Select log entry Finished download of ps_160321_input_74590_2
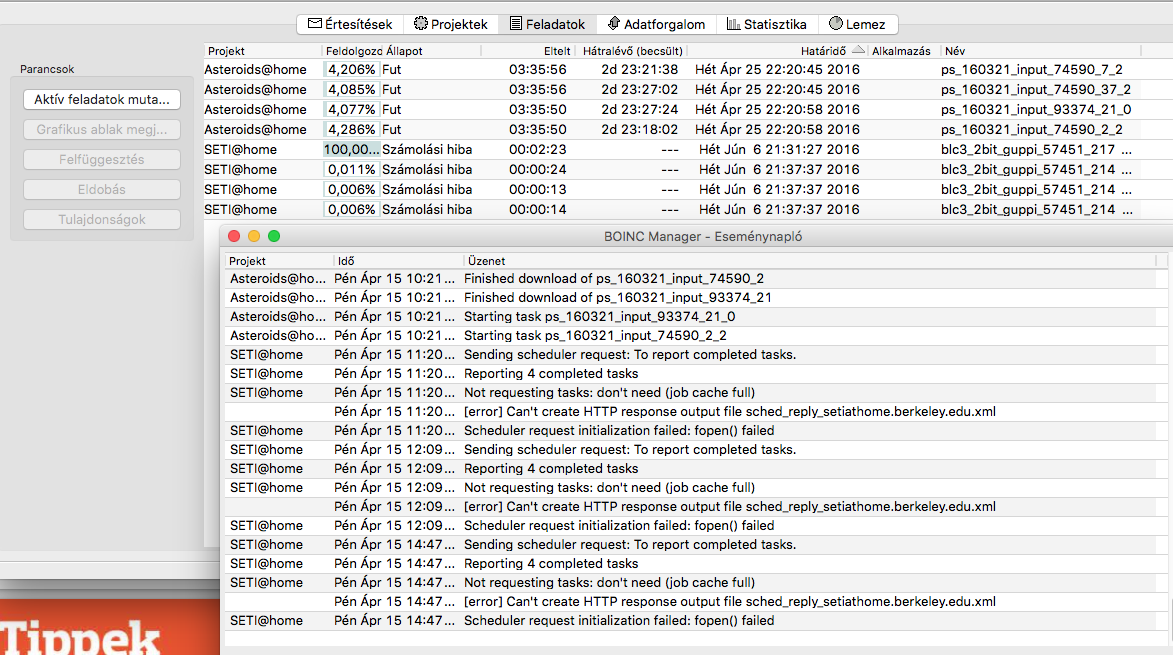 [691, 279]
